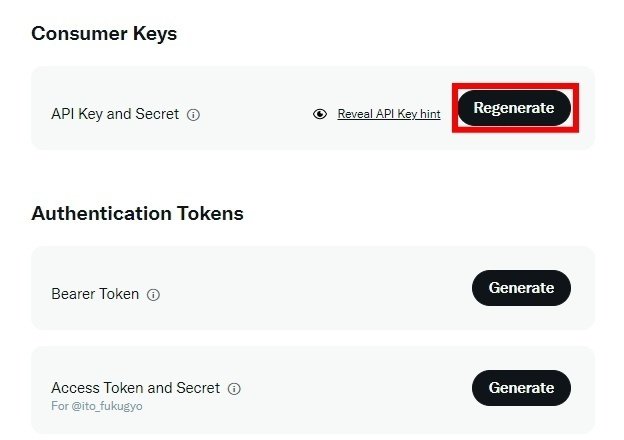Click the Consumer Keys heading
Image resolution: width=624 pixels, height=440 pixels.
pyautogui.click(x=104, y=34)
